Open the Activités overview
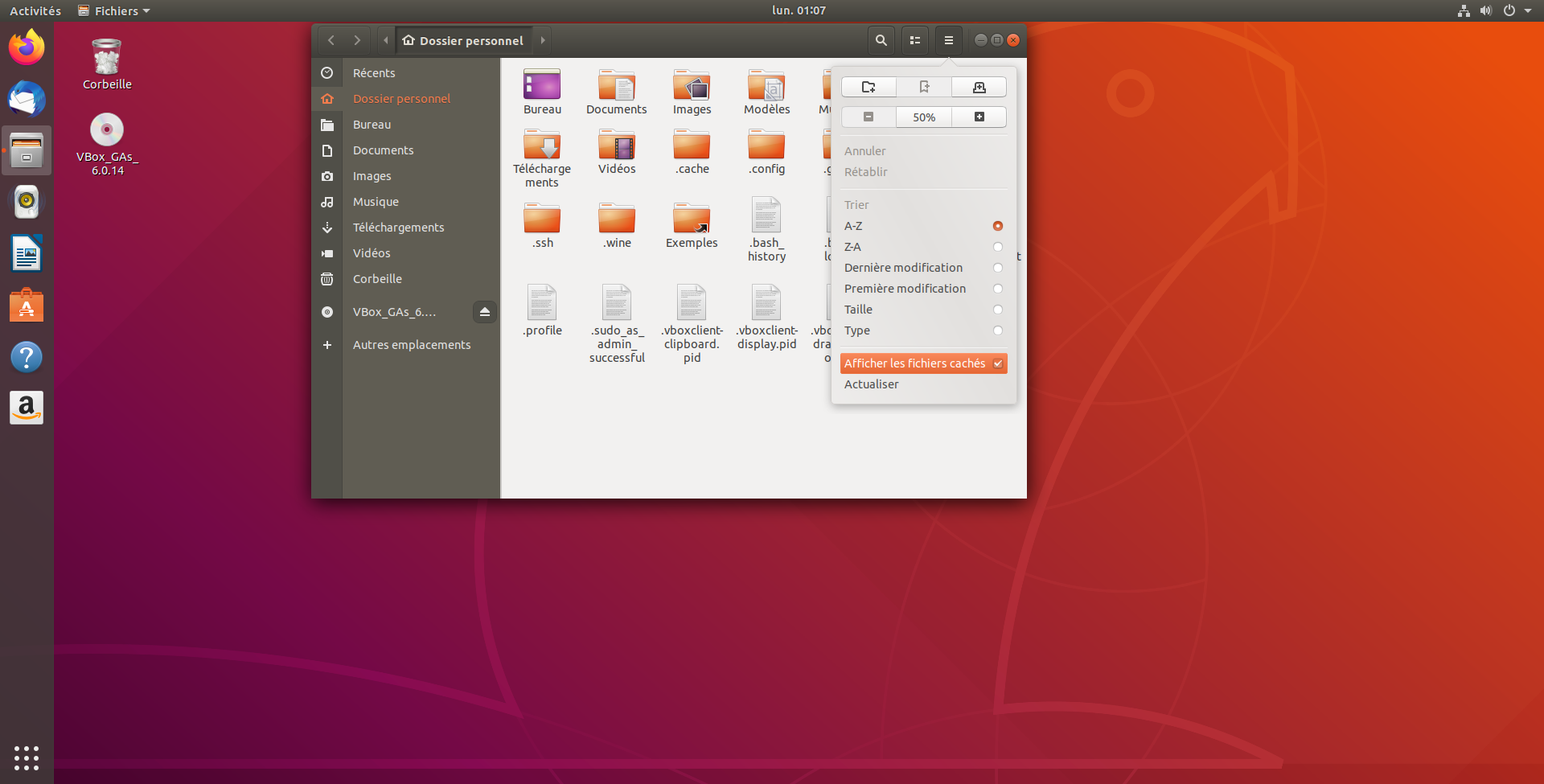 [x=35, y=10]
